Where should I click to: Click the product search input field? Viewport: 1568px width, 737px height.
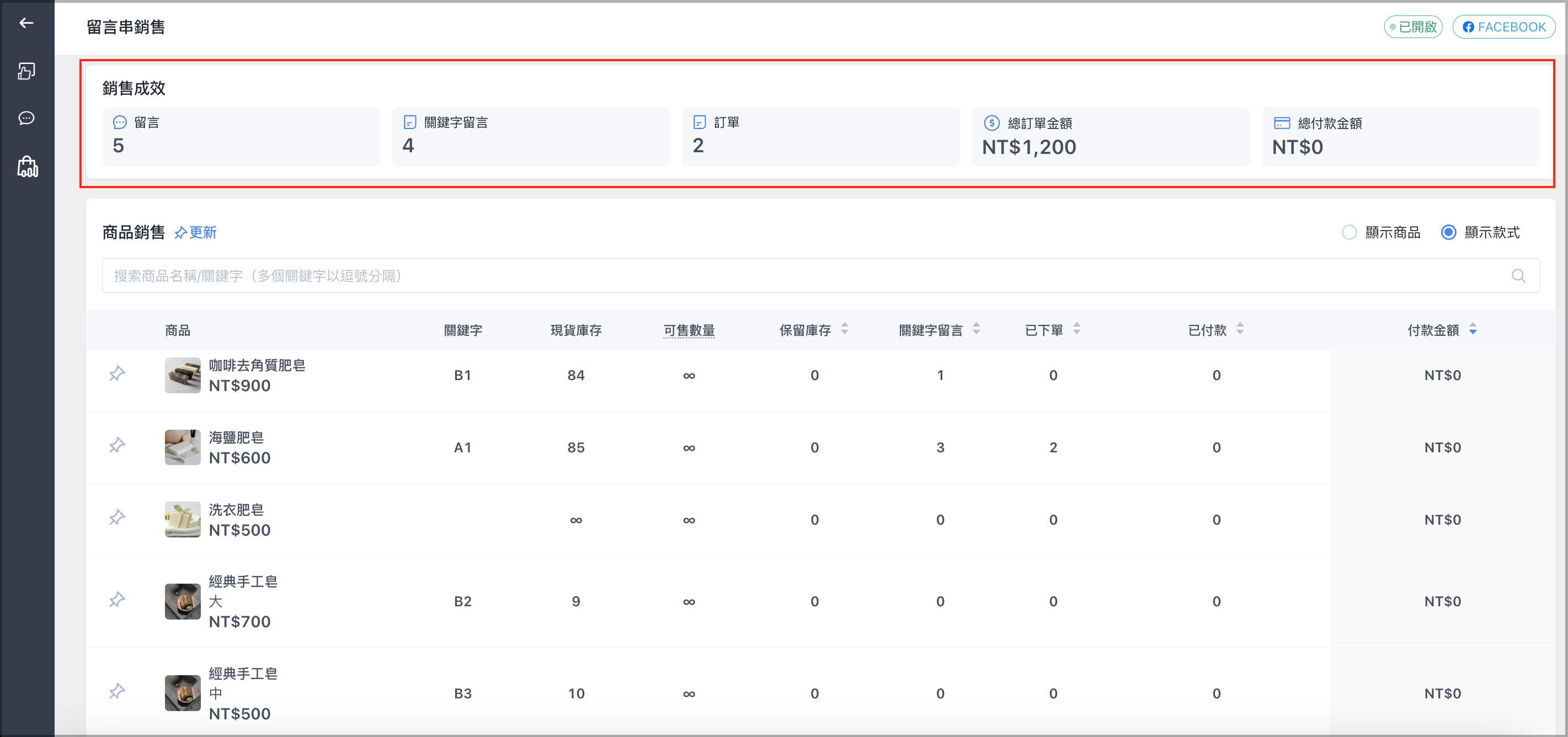click(820, 276)
